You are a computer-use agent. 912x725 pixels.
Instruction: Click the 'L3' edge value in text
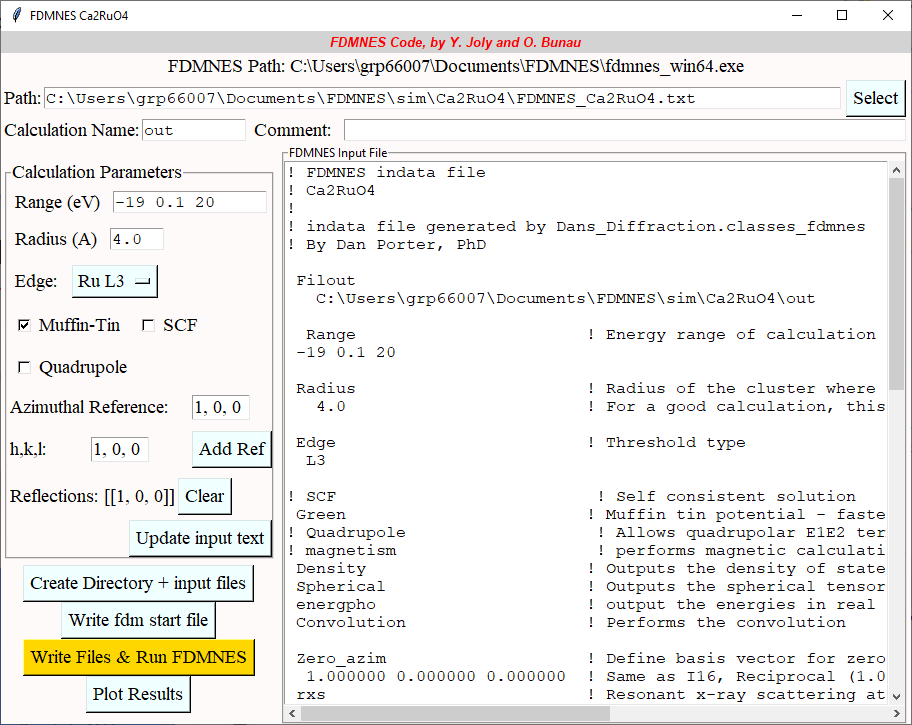click(315, 461)
